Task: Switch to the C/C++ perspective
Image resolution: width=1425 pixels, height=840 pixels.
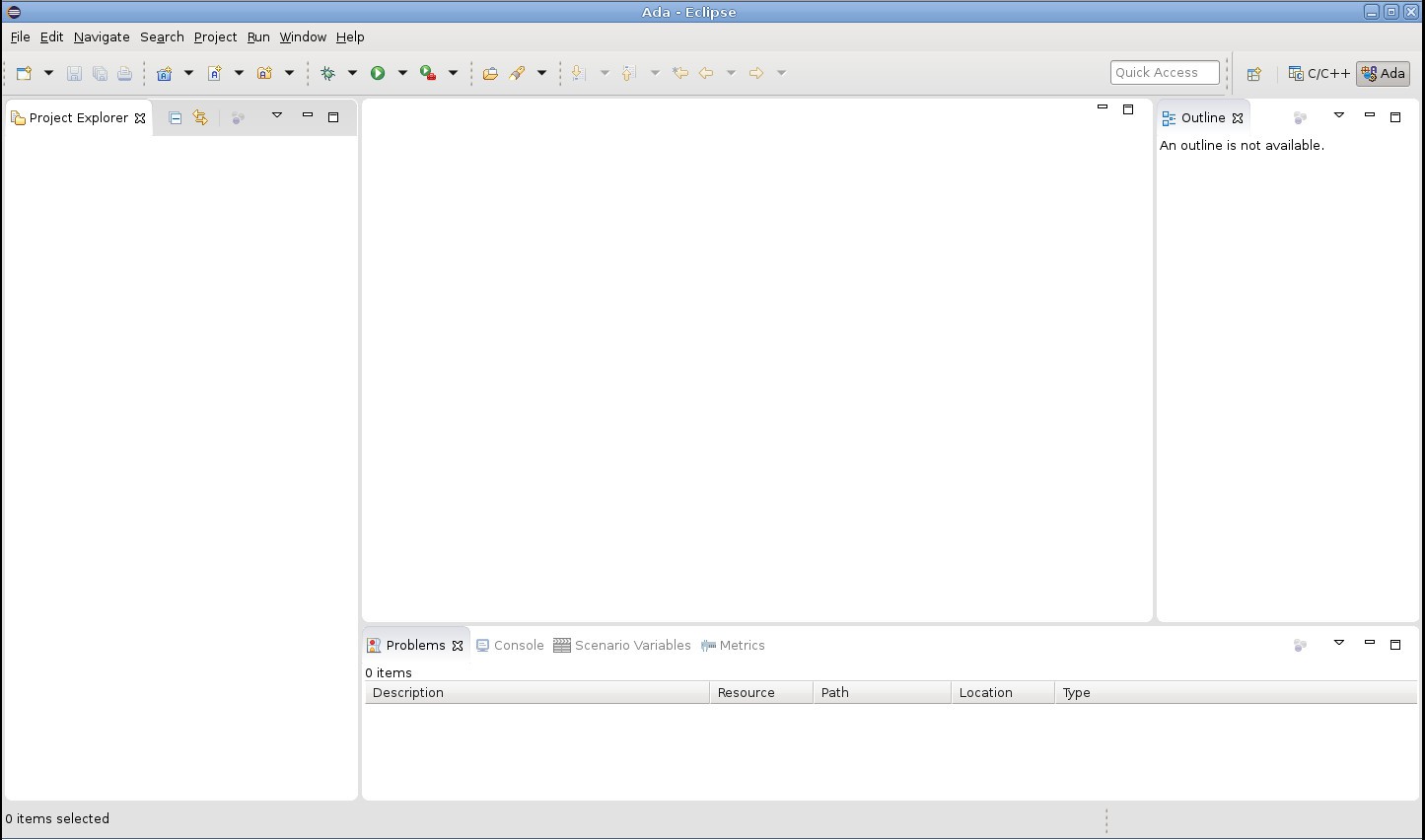Action: click(1318, 72)
